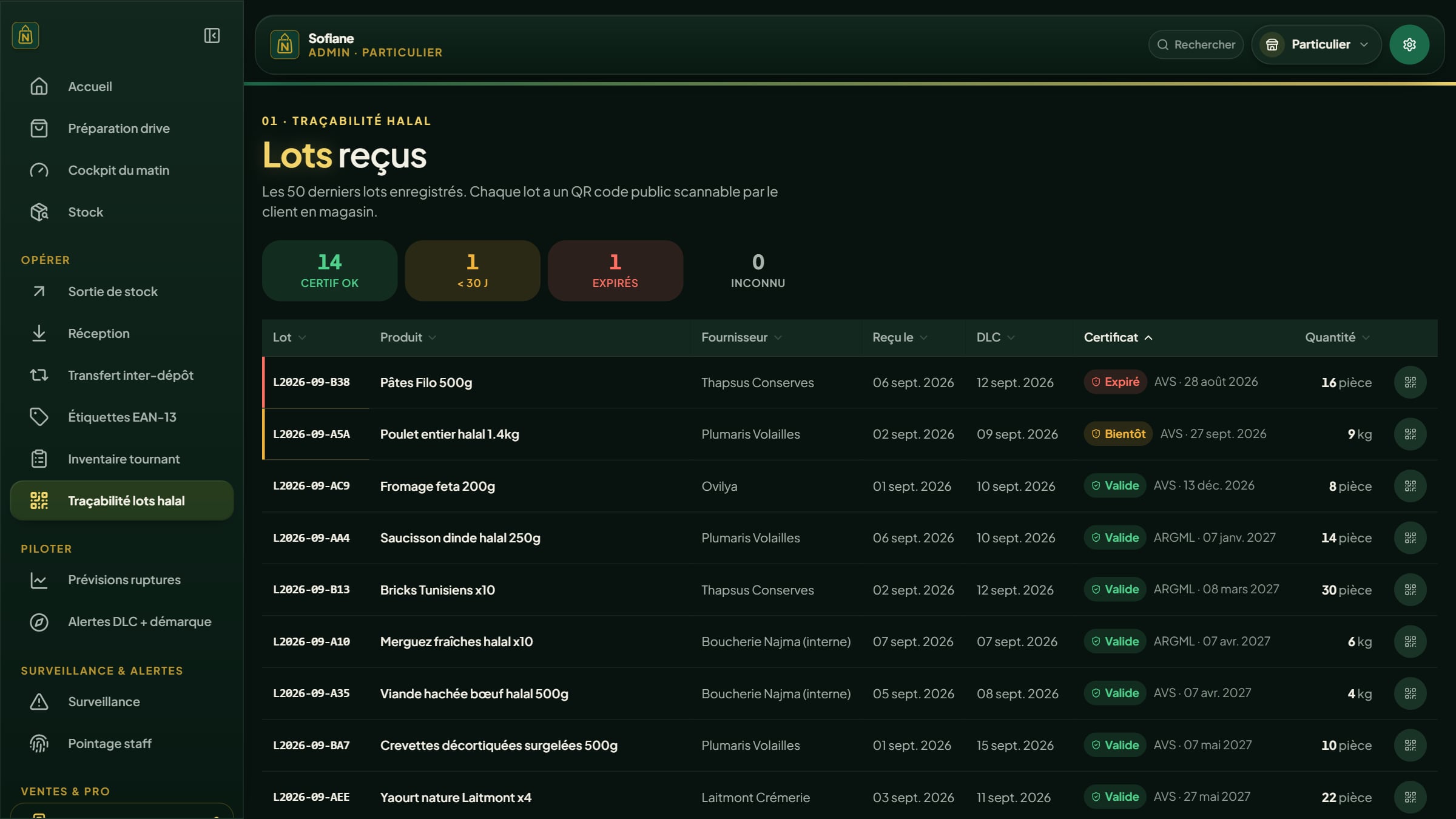Open Surveillance page

(122, 702)
